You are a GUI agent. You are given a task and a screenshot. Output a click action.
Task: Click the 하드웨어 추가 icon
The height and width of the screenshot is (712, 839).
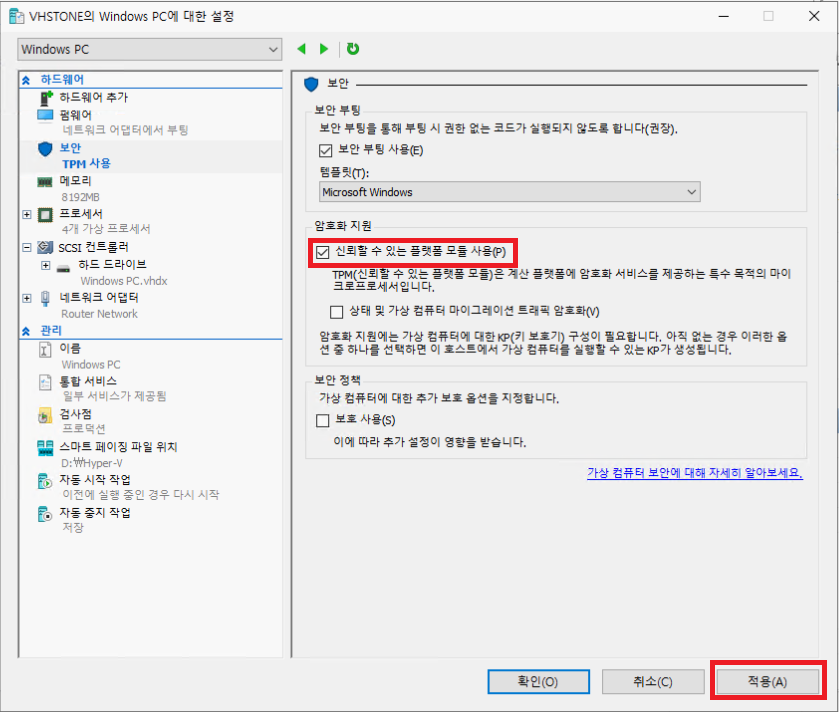coord(47,98)
